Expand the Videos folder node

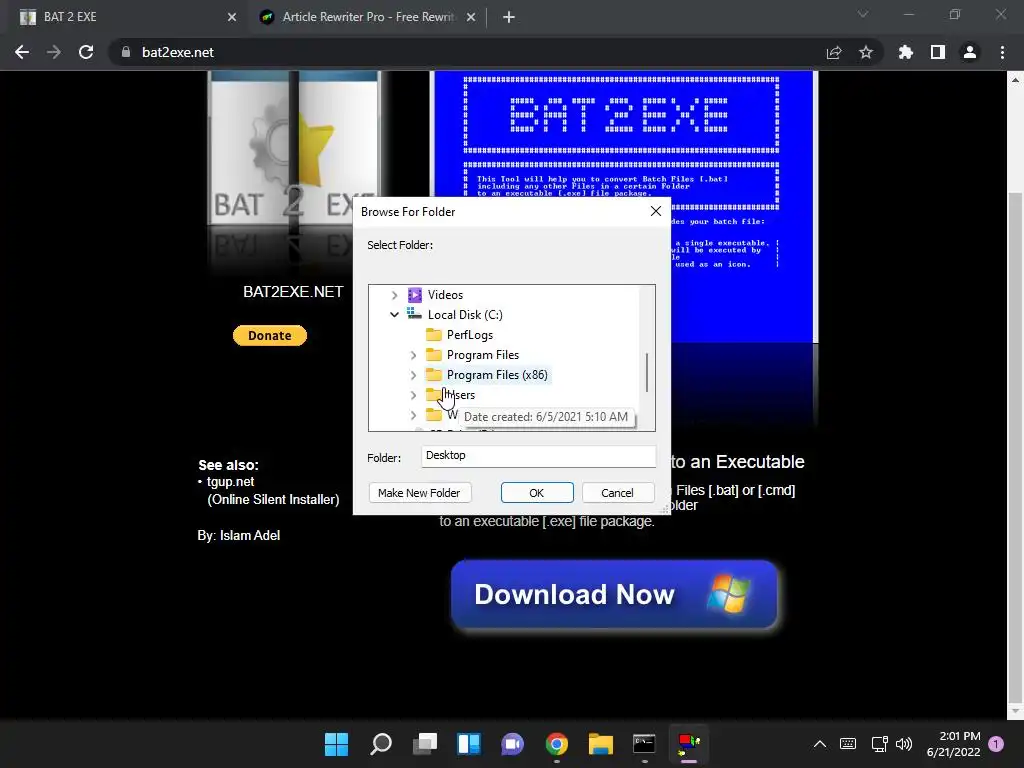(x=394, y=295)
